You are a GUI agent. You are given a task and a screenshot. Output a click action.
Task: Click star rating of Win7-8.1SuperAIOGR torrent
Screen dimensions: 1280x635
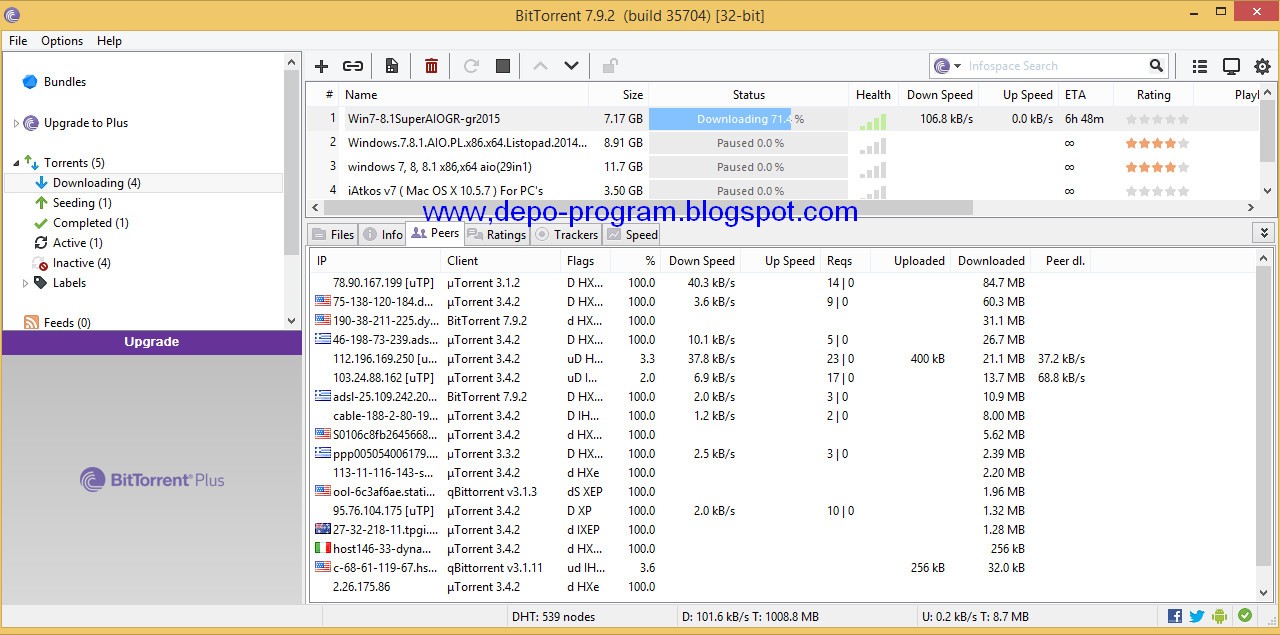click(x=1157, y=119)
